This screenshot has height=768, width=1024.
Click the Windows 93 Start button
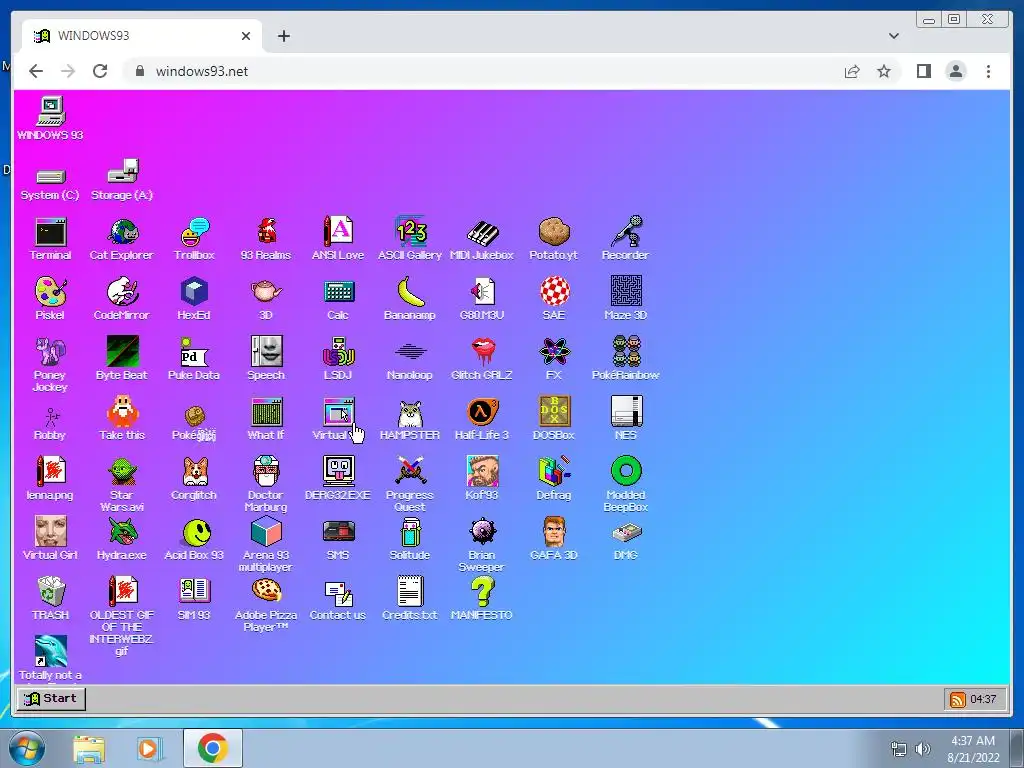51,699
